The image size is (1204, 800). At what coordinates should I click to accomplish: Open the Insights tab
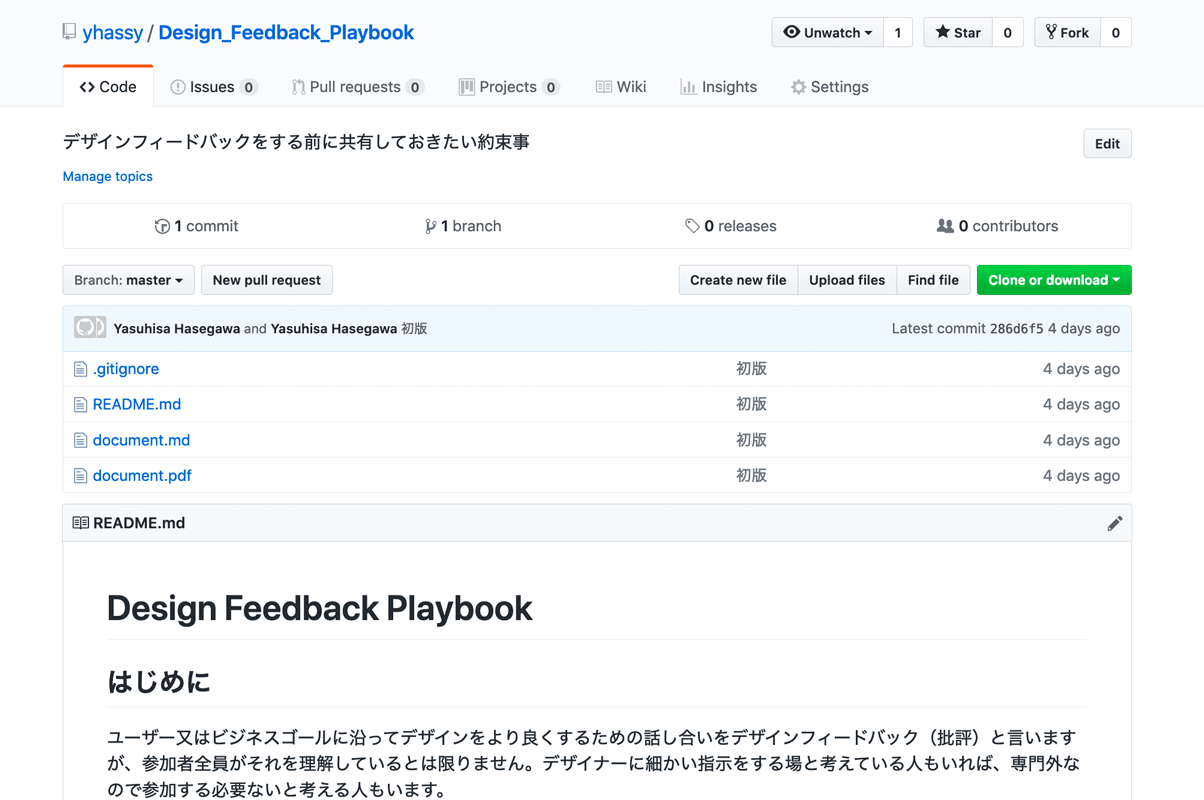click(718, 87)
